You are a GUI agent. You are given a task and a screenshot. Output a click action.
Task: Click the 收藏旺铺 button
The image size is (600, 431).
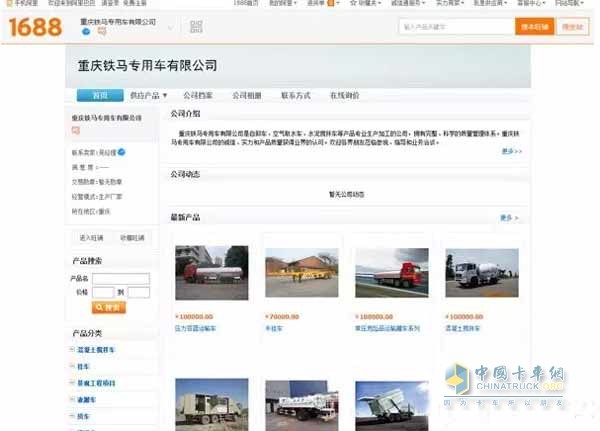click(x=132, y=238)
